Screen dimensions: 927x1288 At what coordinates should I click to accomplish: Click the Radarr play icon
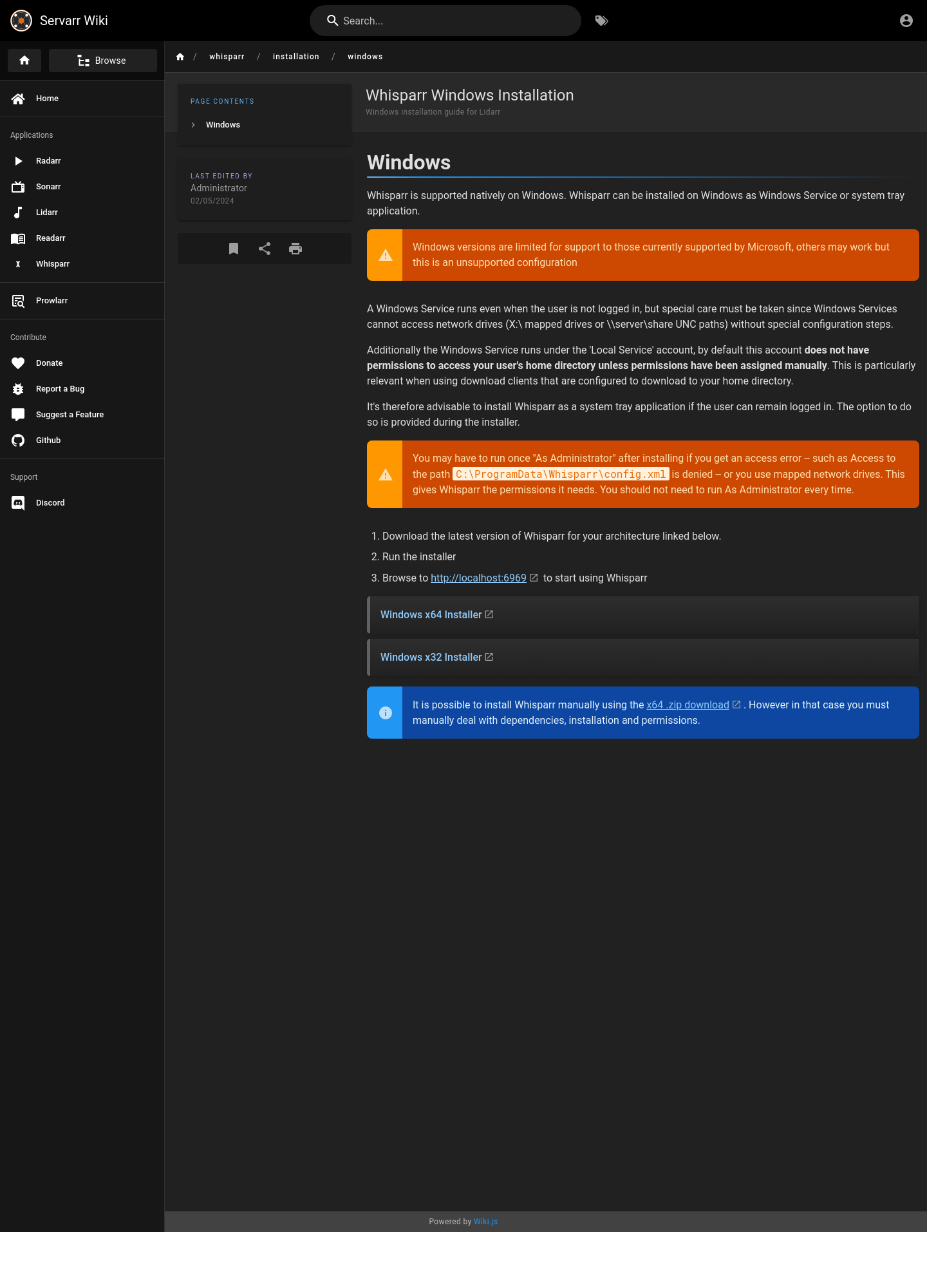(18, 161)
